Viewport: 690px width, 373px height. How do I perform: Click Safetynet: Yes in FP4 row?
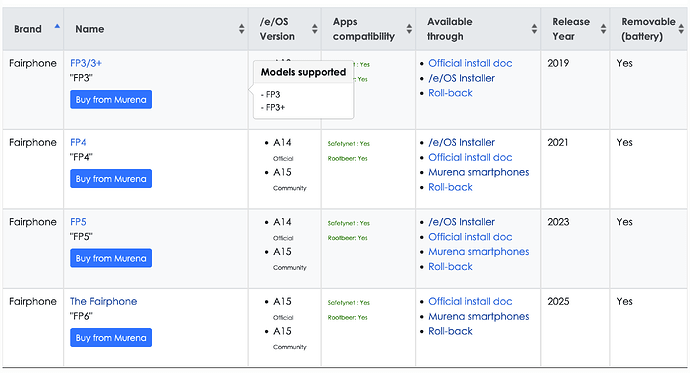(x=349, y=143)
